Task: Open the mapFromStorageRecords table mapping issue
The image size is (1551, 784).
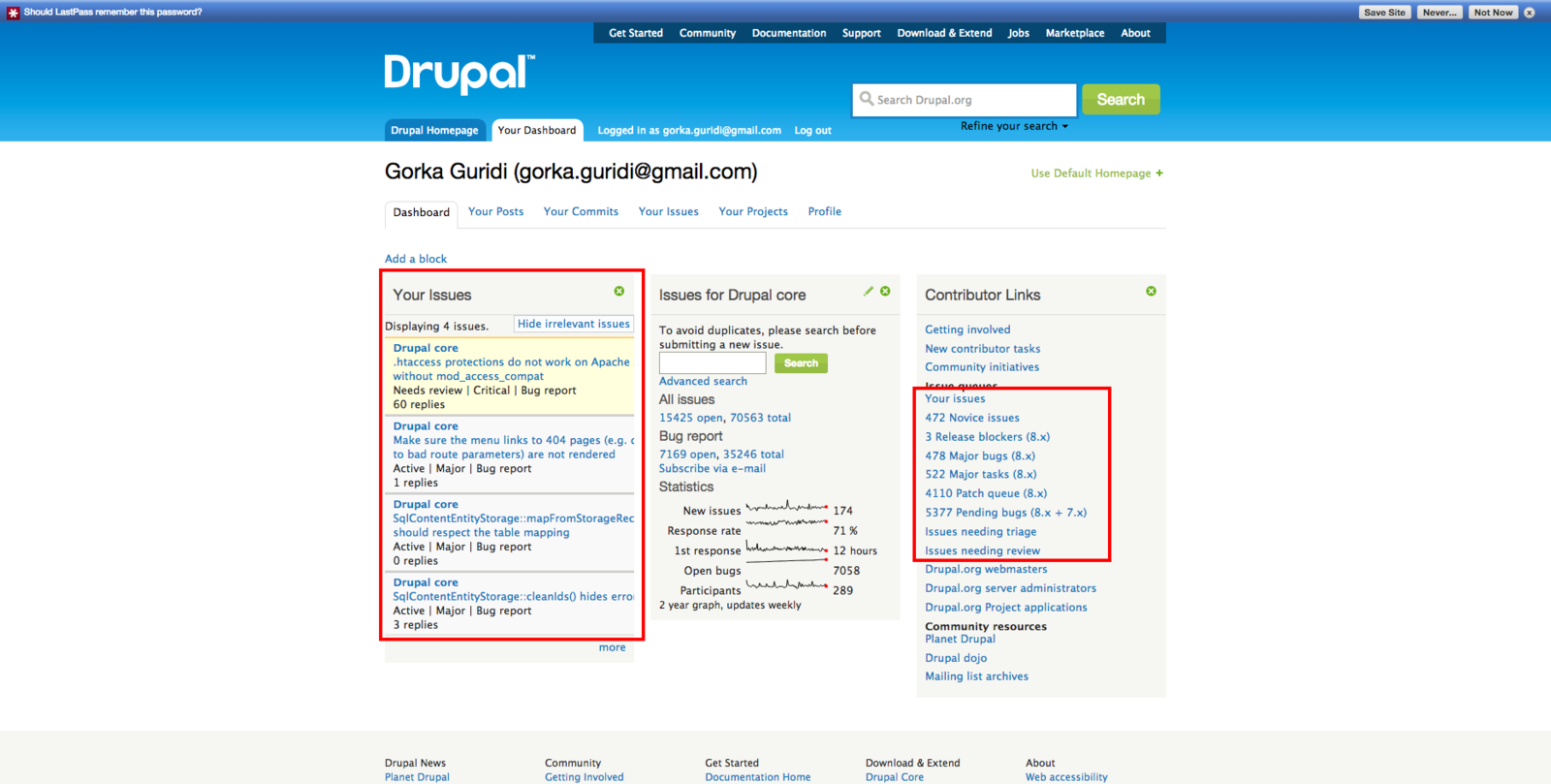Action: point(513,525)
